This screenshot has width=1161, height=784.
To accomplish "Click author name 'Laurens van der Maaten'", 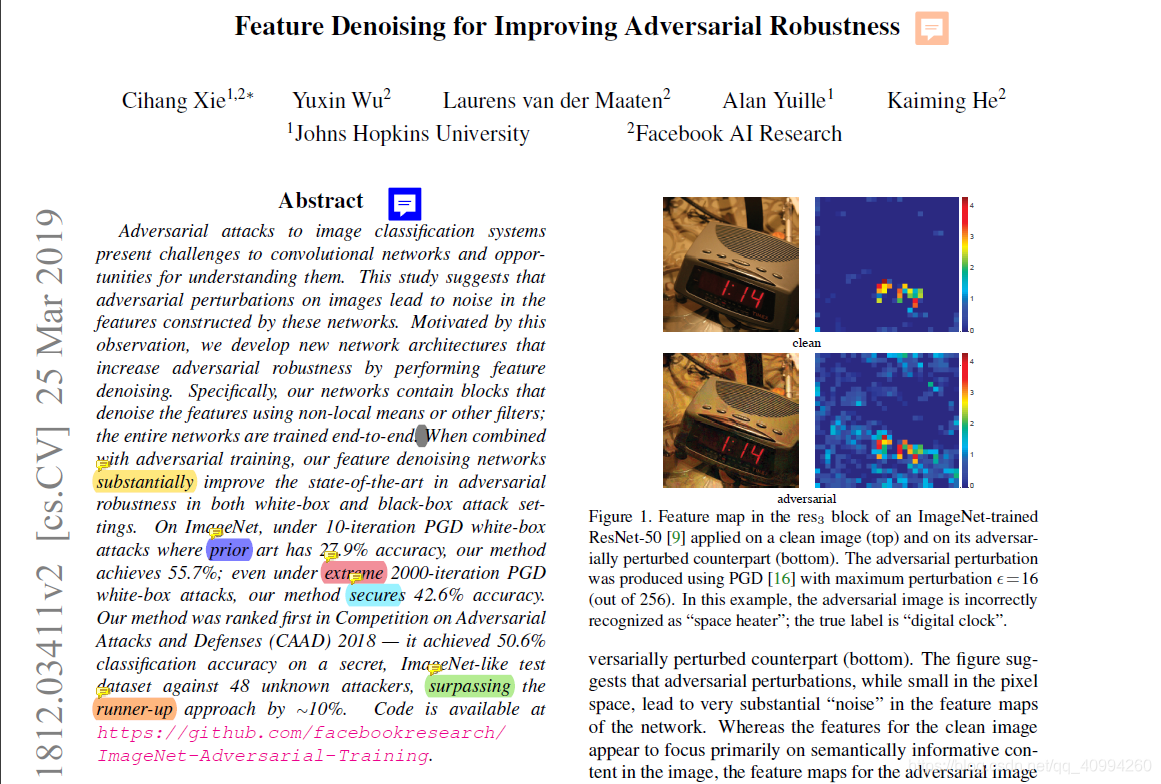I will click(552, 101).
